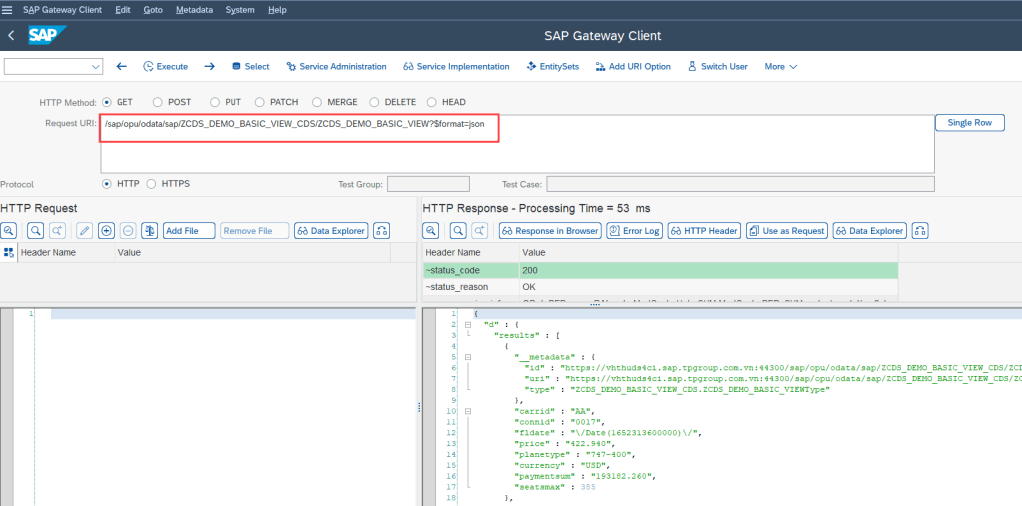Open Data Explorer in HTTP Response panel
The height and width of the screenshot is (506, 1022).
tap(869, 231)
